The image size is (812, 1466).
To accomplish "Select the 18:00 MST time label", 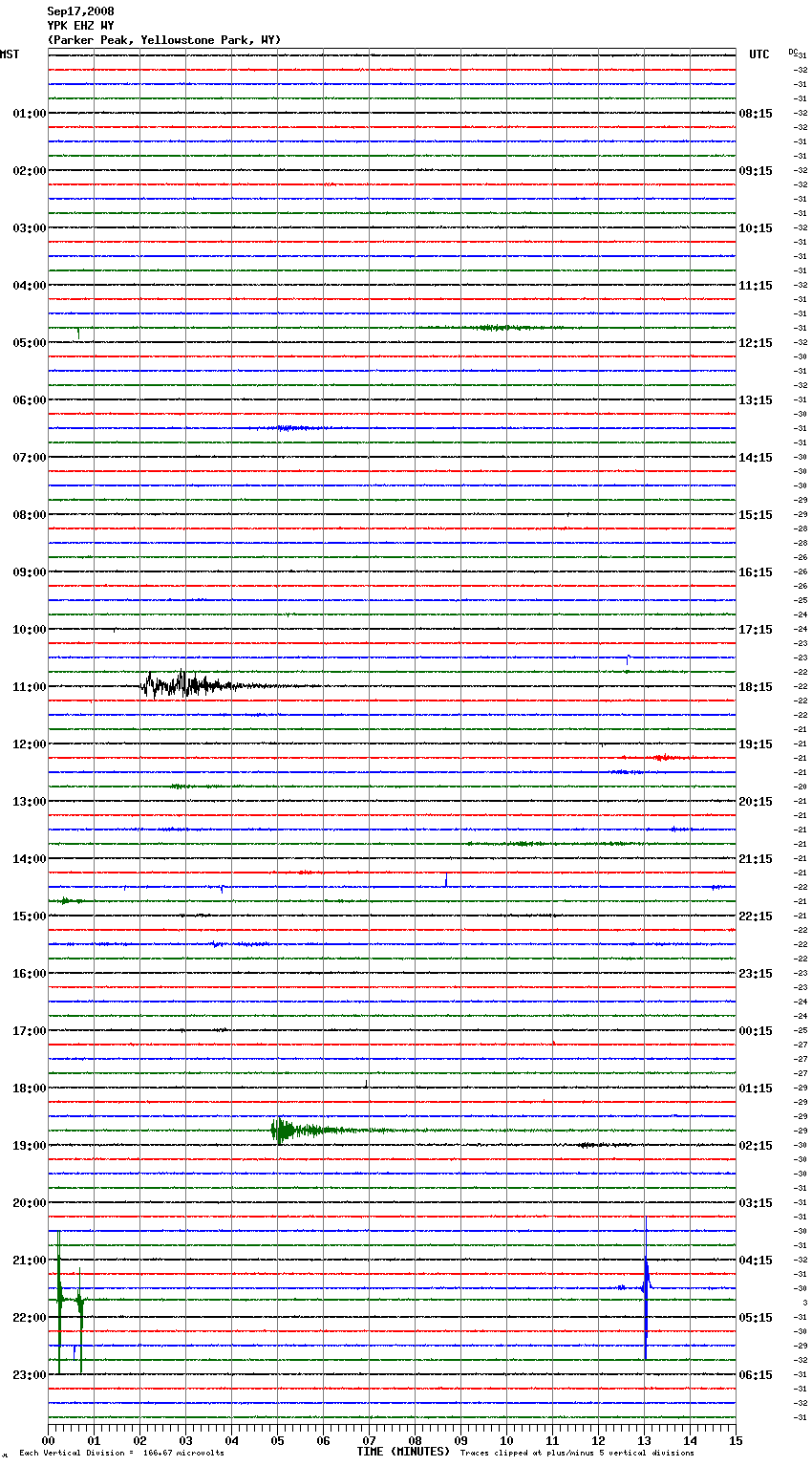I will [x=30, y=1089].
